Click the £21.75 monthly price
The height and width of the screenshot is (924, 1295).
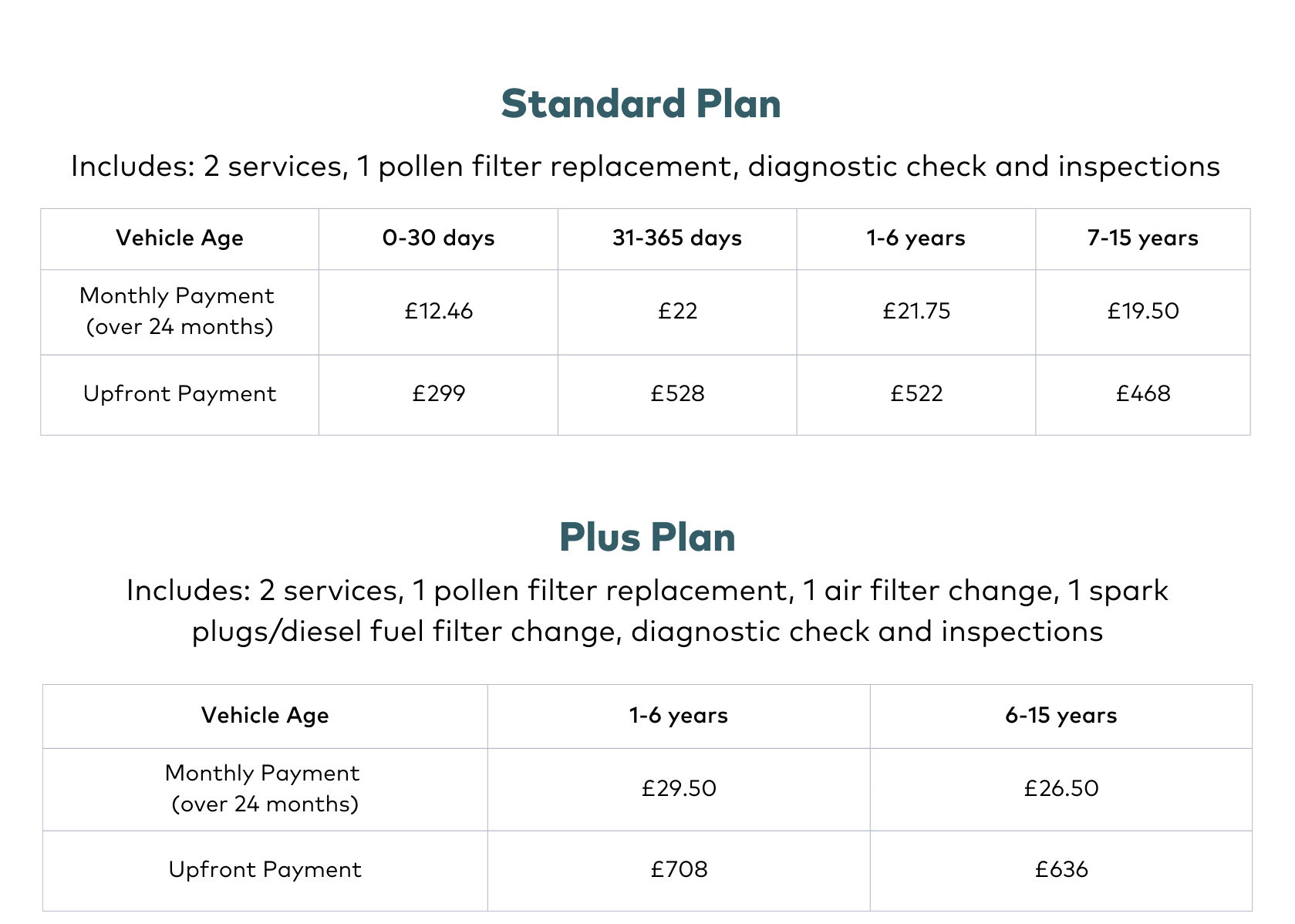[916, 312]
